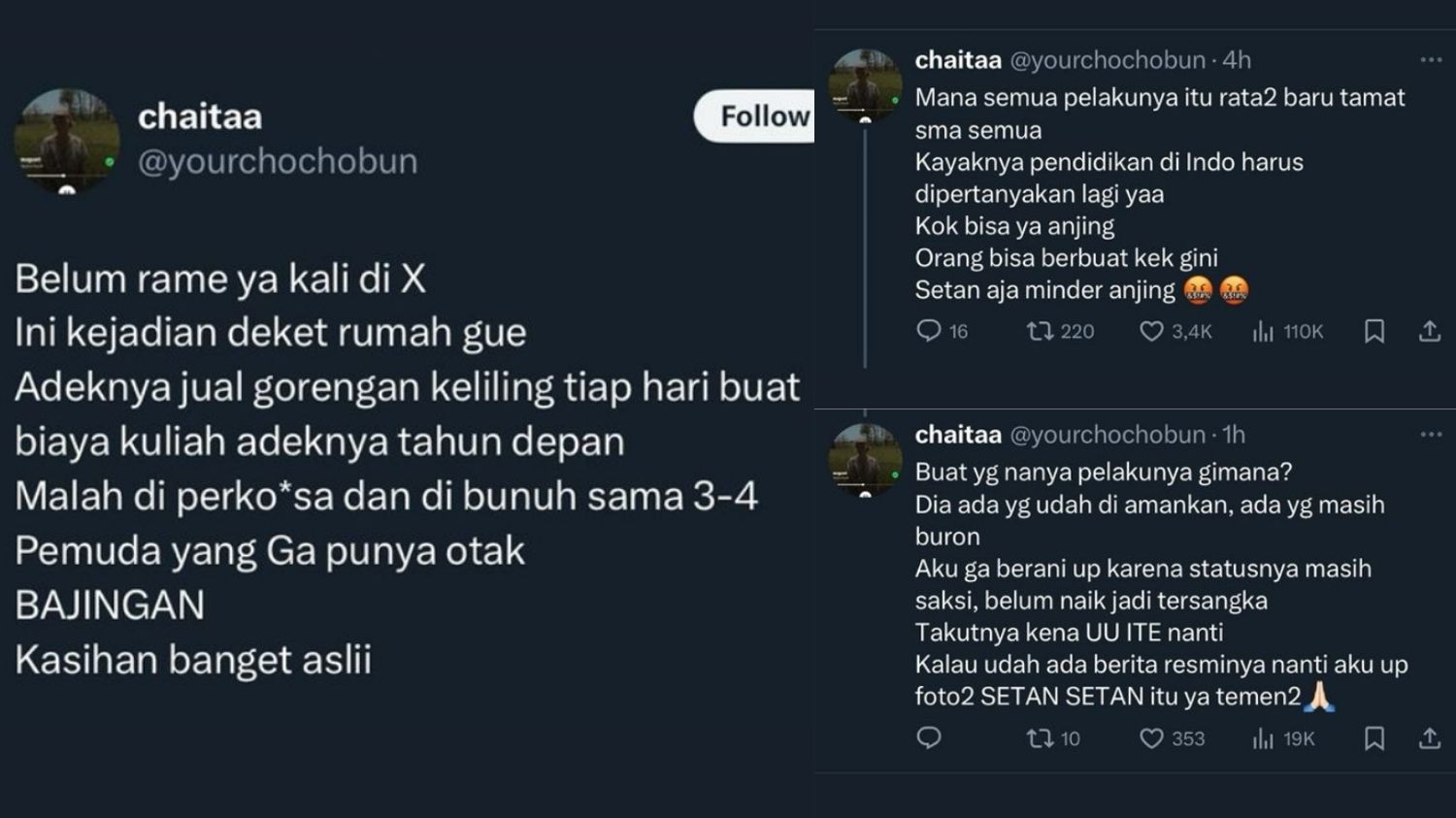
Task: Retweet the 1h tweet with 10 reposts
Action: coord(1041,738)
